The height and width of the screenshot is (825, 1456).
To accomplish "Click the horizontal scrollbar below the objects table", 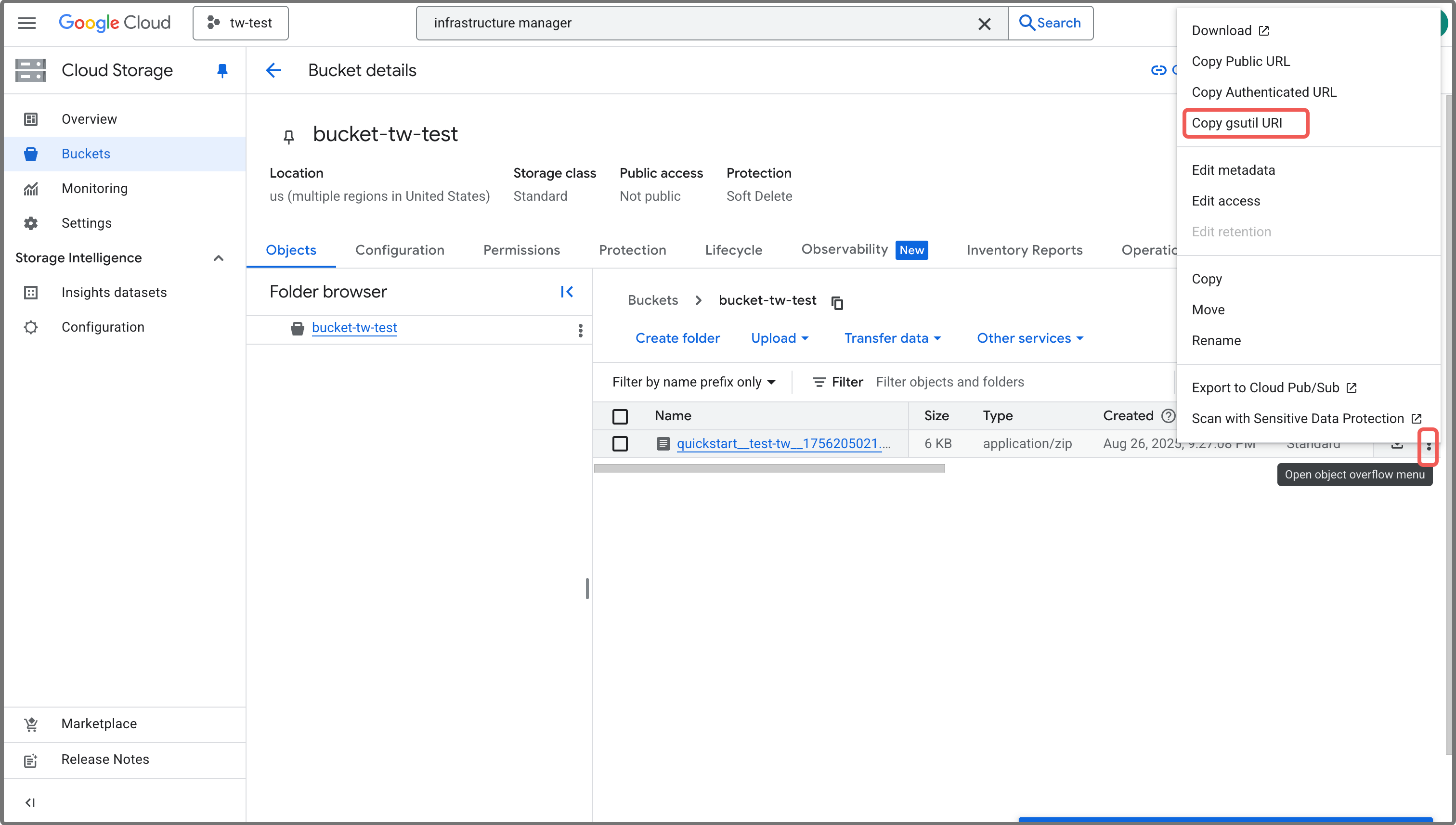I will [769, 468].
